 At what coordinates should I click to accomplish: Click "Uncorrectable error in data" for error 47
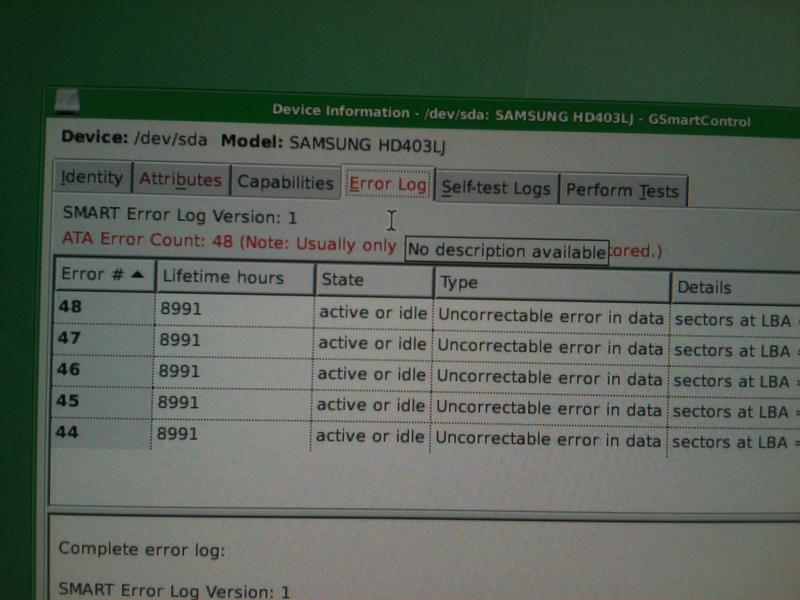[550, 347]
